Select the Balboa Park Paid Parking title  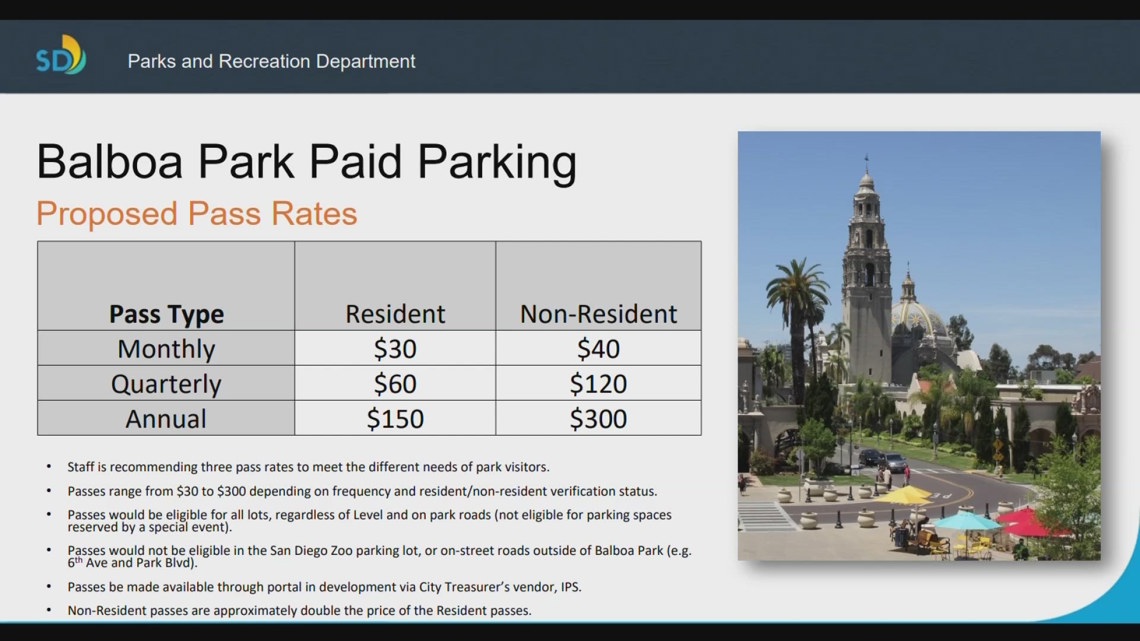[x=306, y=162]
